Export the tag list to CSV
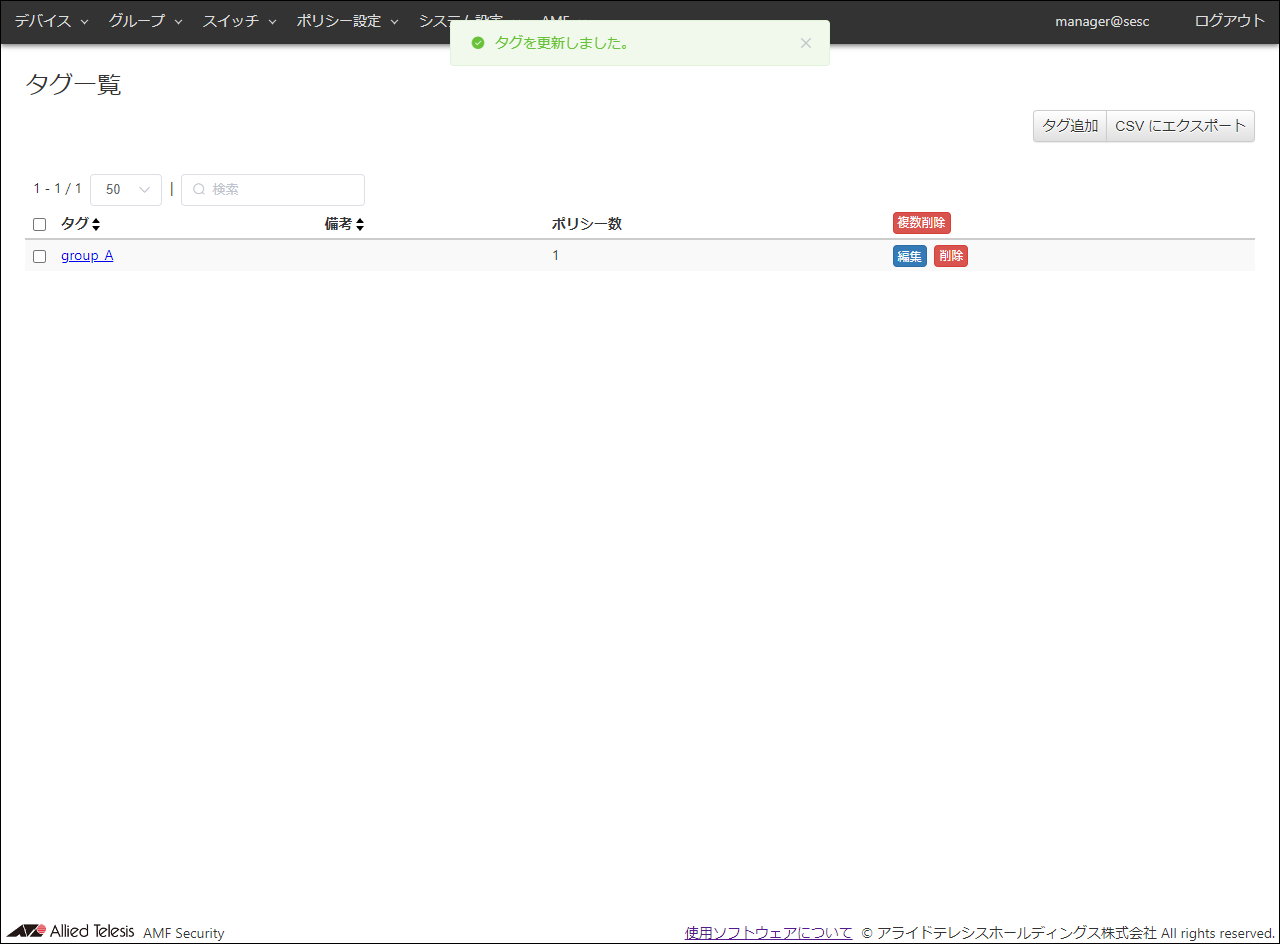The width and height of the screenshot is (1280, 944). (1180, 126)
